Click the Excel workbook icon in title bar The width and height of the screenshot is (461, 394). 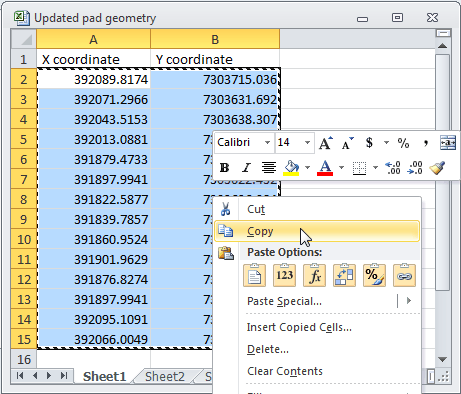(x=22, y=18)
